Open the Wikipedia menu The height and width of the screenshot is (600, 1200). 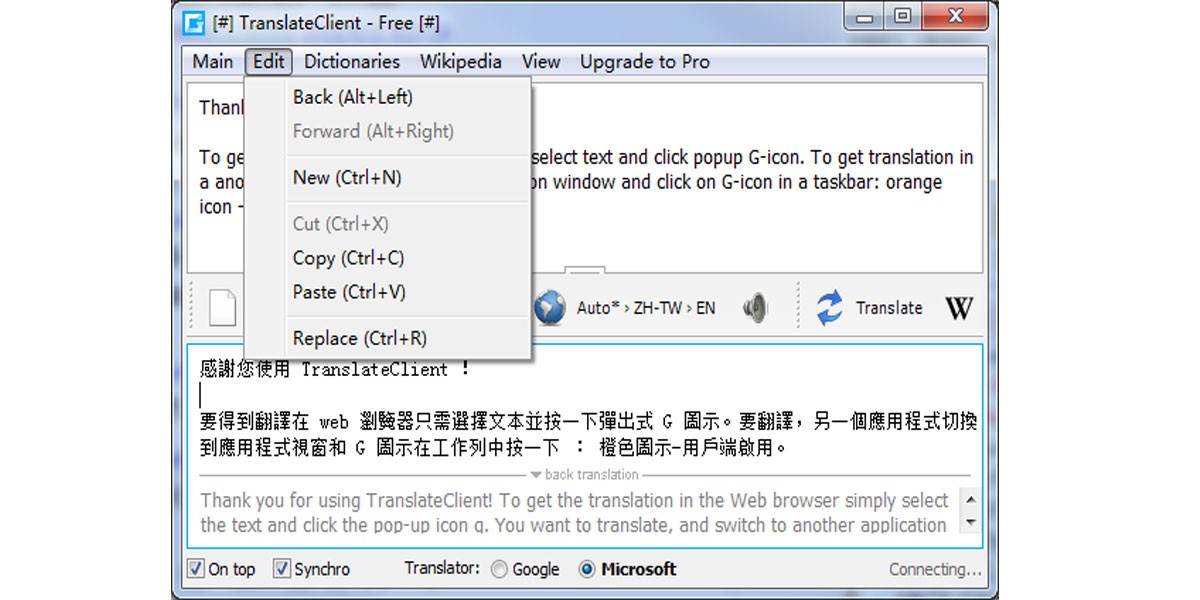pyautogui.click(x=461, y=62)
